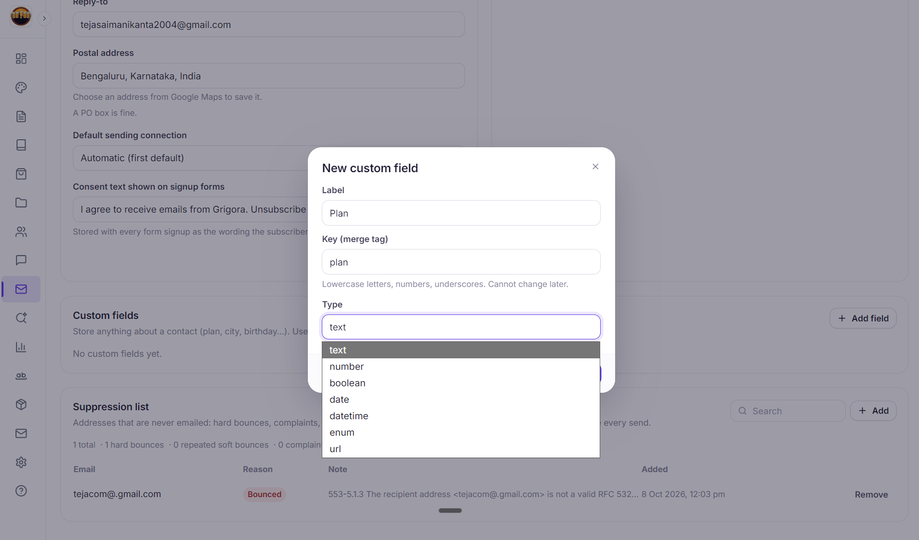The width and height of the screenshot is (919, 540).
Task: Open the cube package icon in sidebar
Action: [21, 405]
